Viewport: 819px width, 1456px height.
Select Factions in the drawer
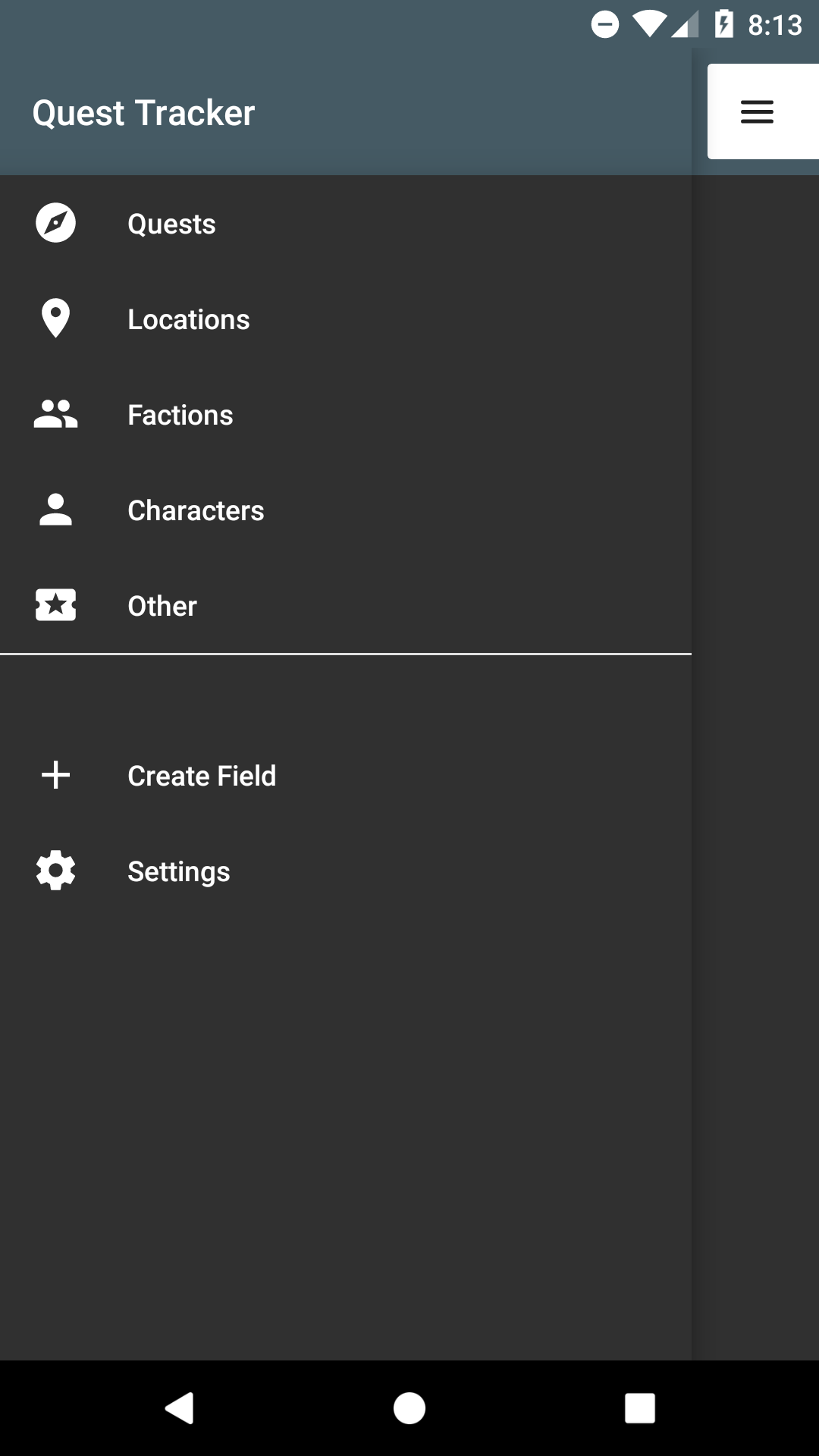point(180,416)
